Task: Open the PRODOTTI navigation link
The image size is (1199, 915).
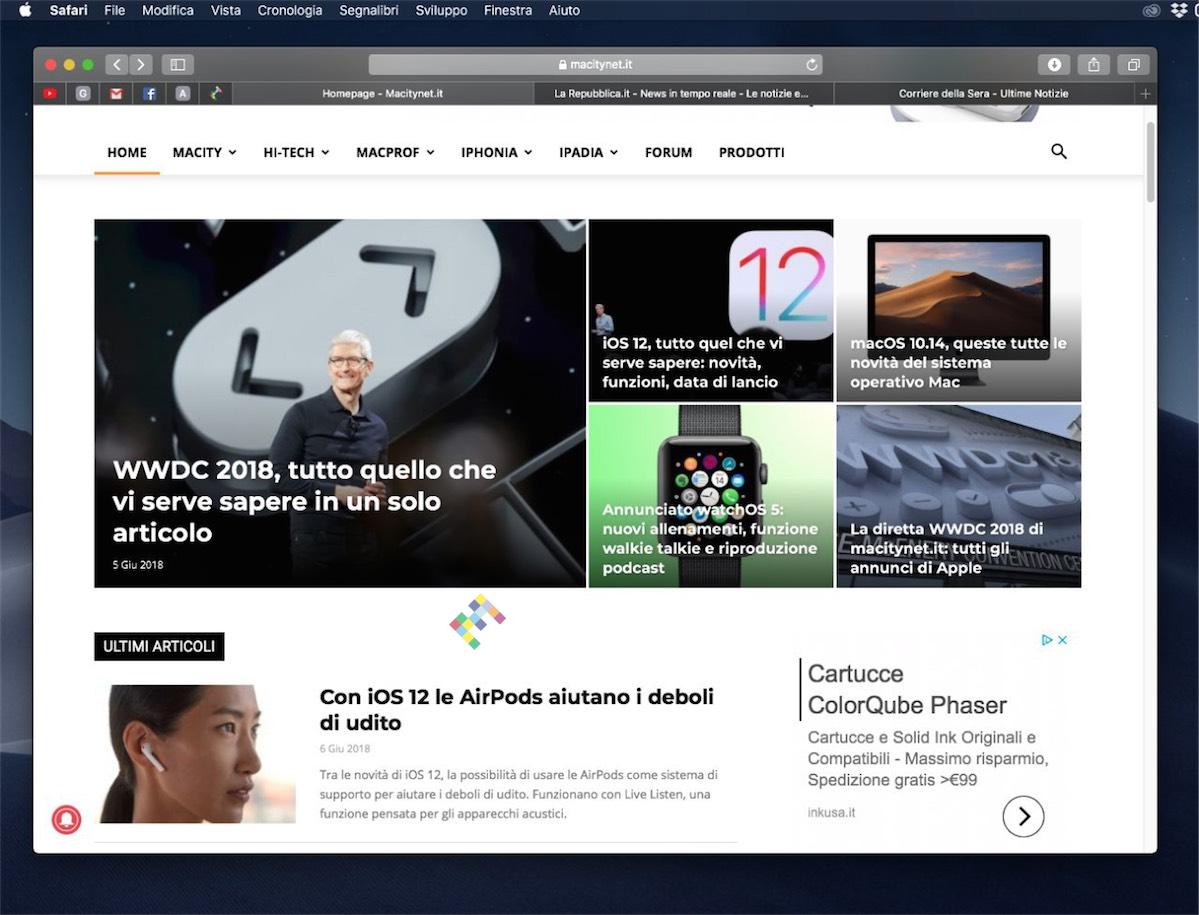Action: (x=752, y=152)
